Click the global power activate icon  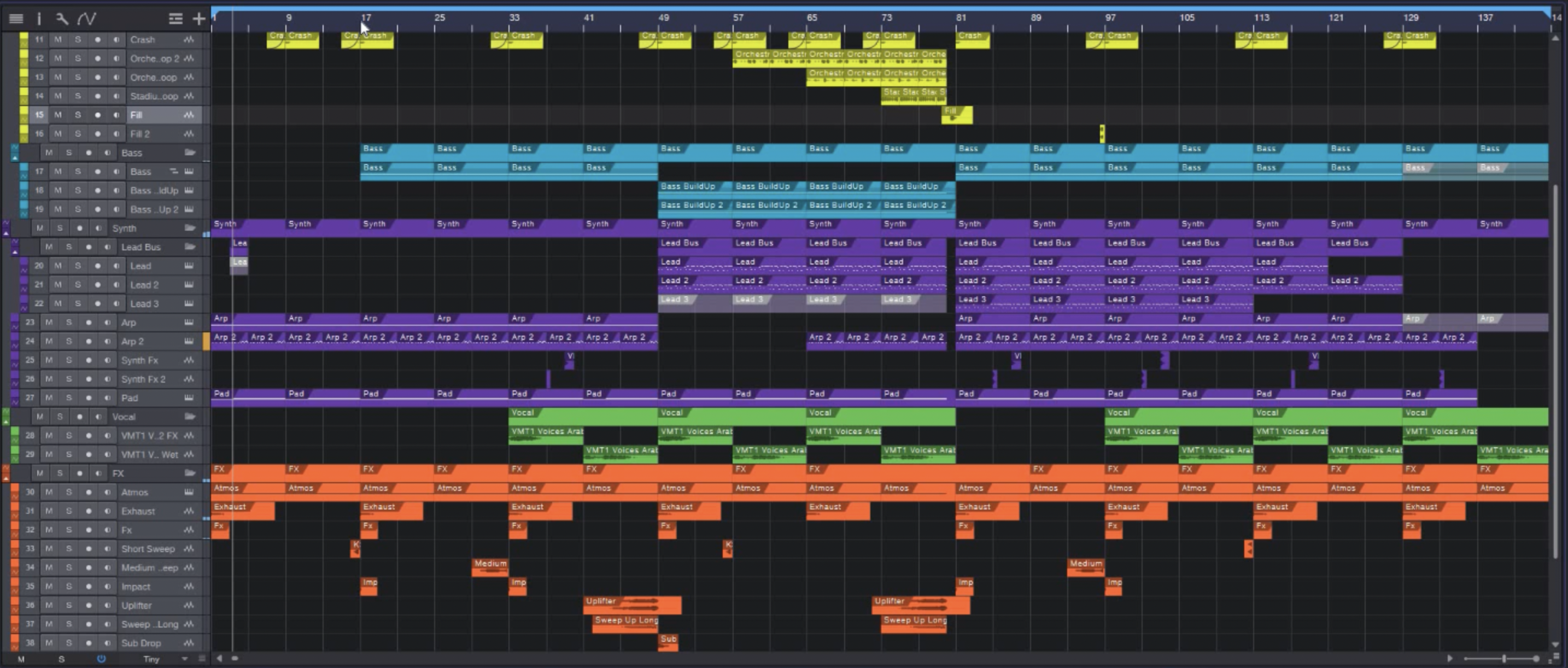101,659
